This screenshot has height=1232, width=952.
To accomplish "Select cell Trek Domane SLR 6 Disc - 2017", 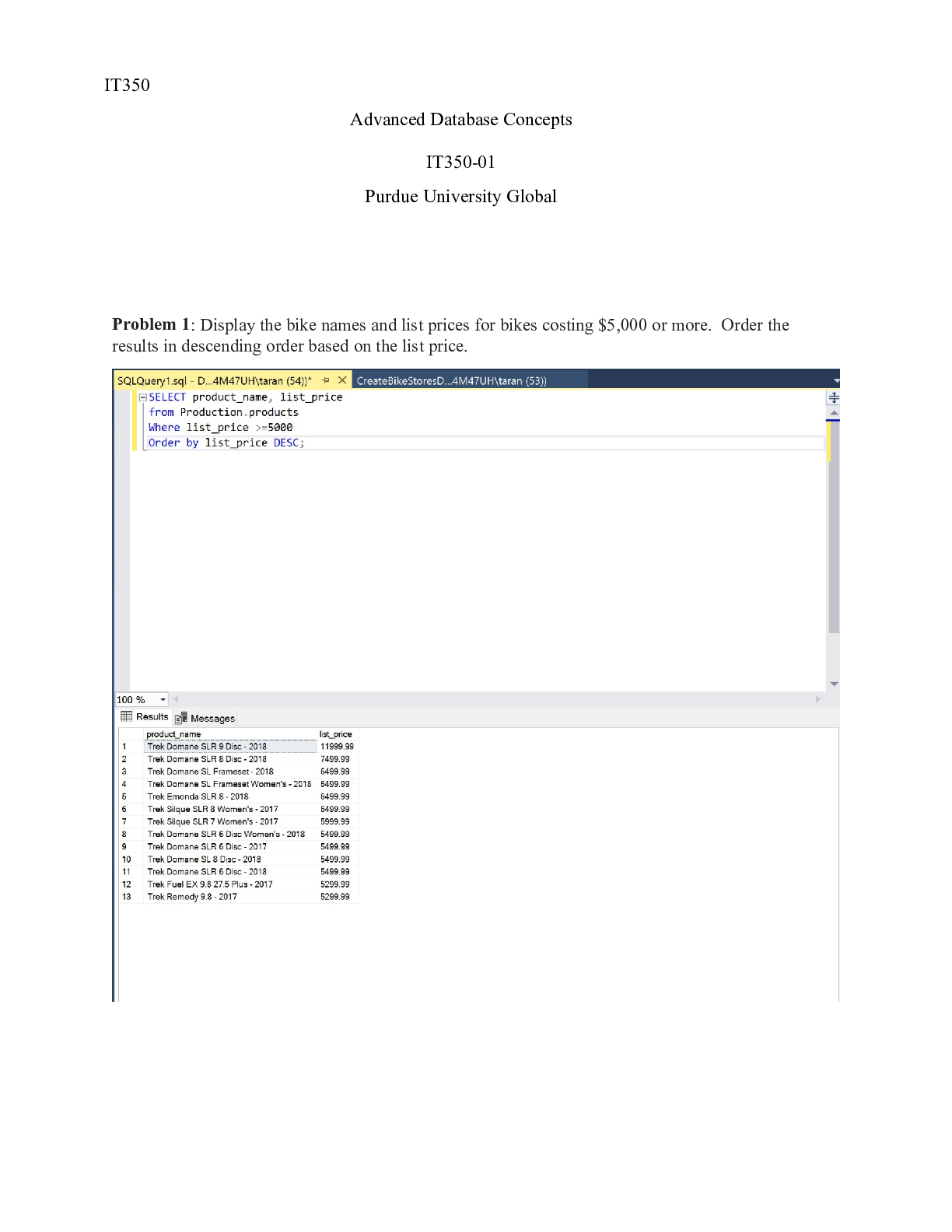I will click(x=230, y=846).
